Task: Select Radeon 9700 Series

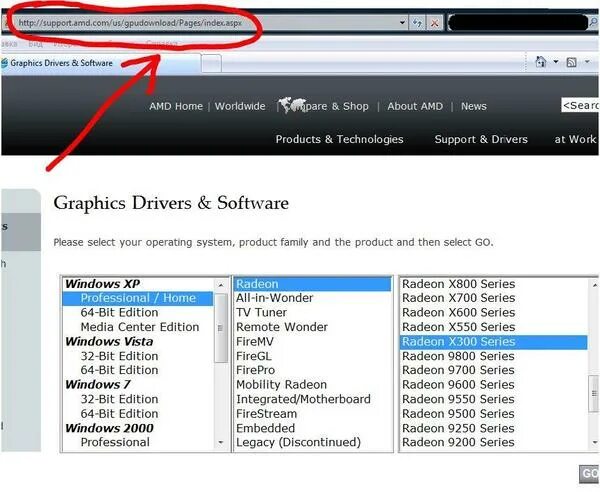Action: 494,370
